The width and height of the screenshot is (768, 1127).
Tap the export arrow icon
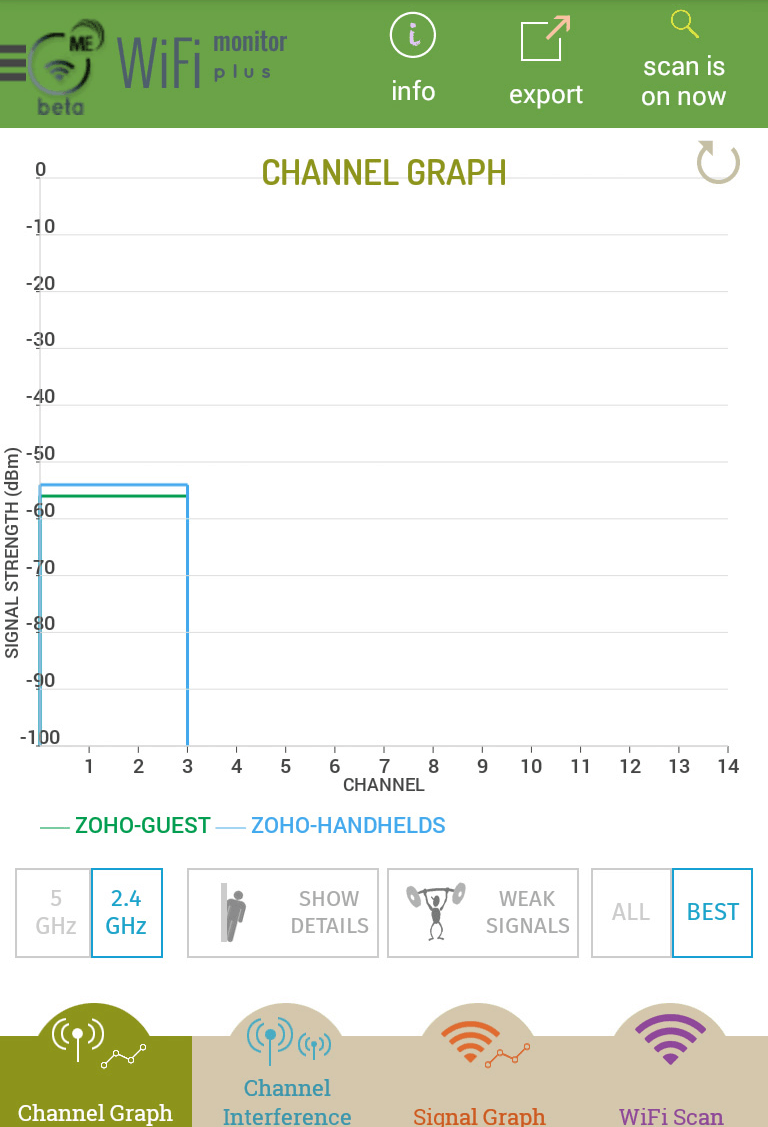coord(545,39)
